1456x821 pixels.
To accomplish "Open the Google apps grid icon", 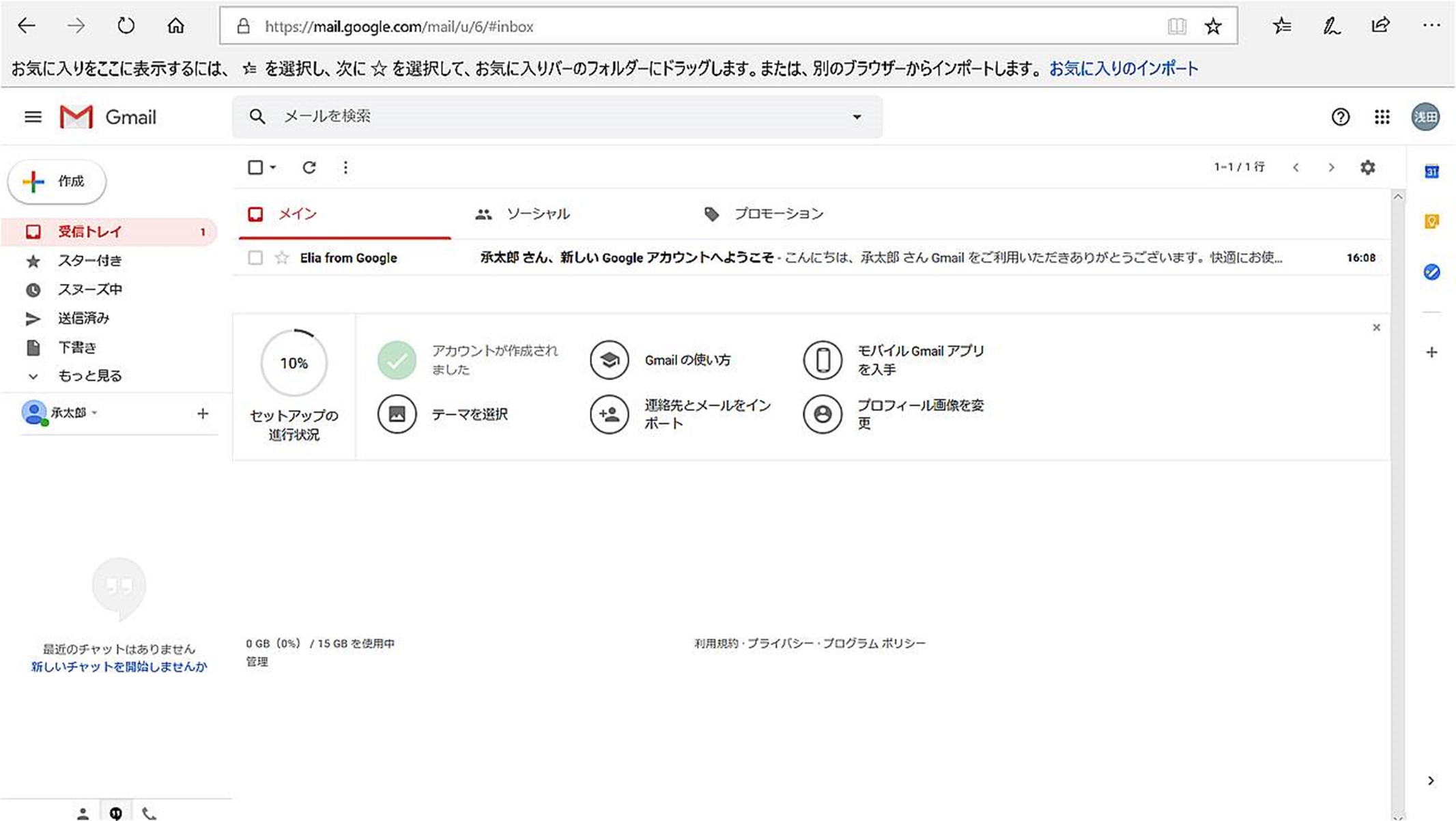I will (1382, 117).
